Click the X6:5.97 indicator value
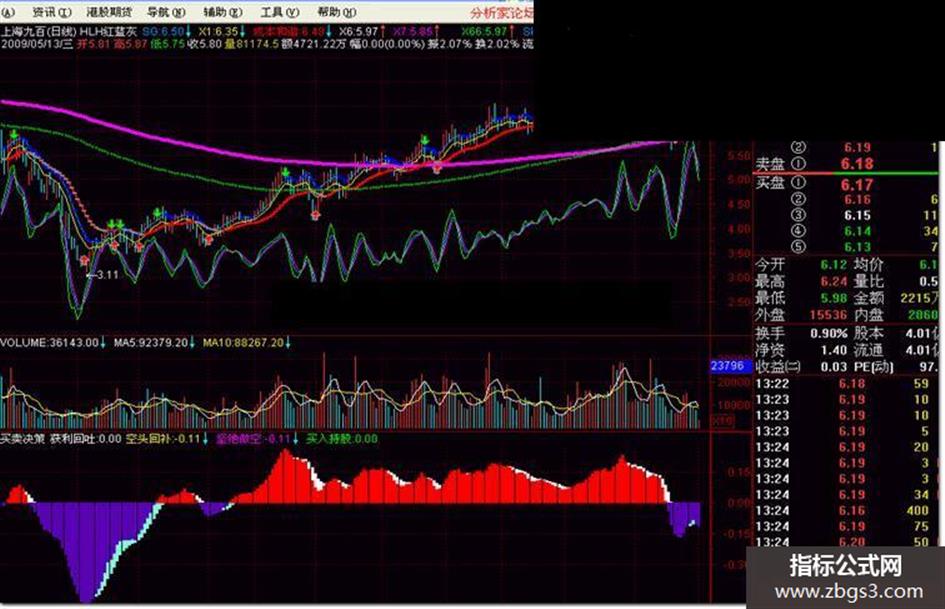This screenshot has width=945, height=609. pos(358,31)
